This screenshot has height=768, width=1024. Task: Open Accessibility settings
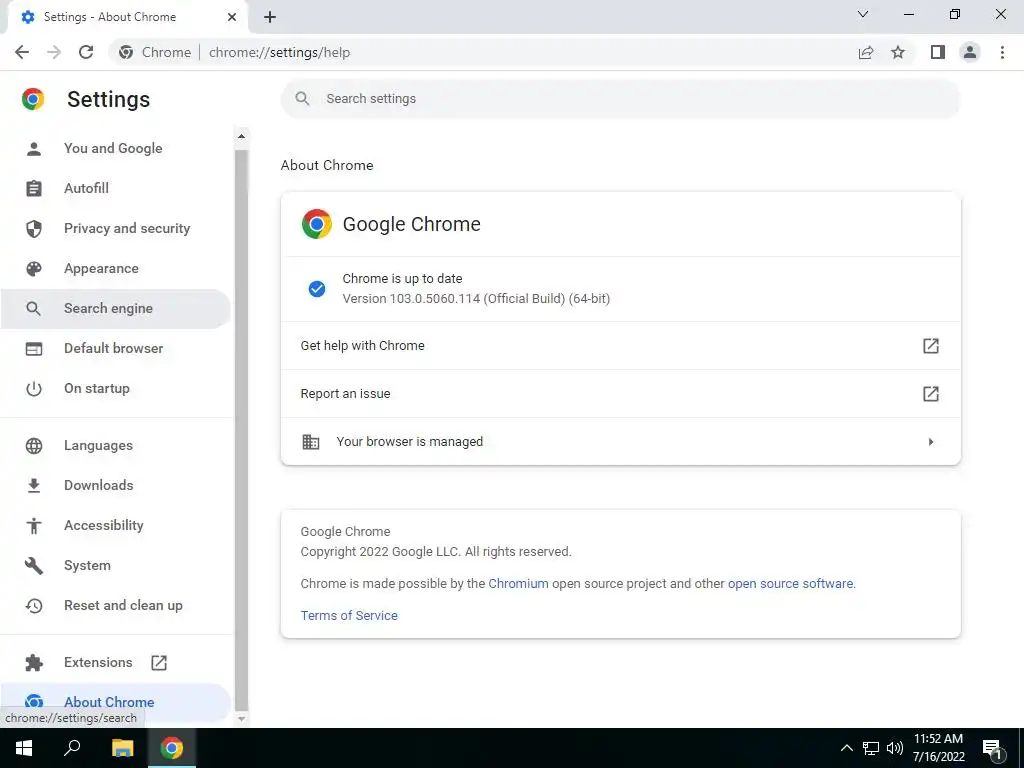coord(116,525)
